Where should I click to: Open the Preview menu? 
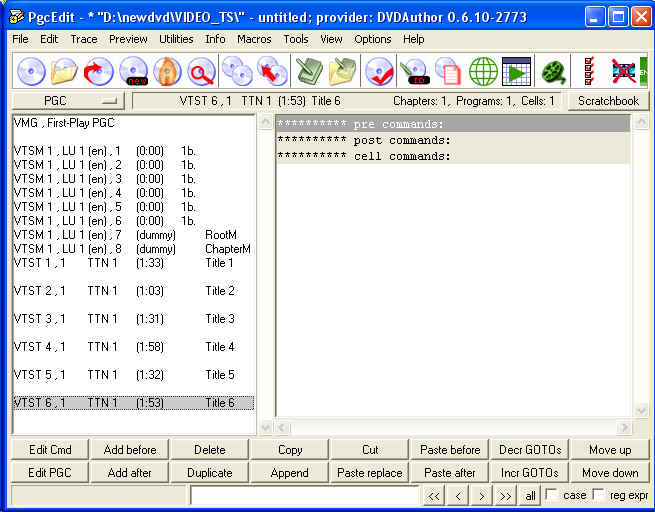(128, 39)
